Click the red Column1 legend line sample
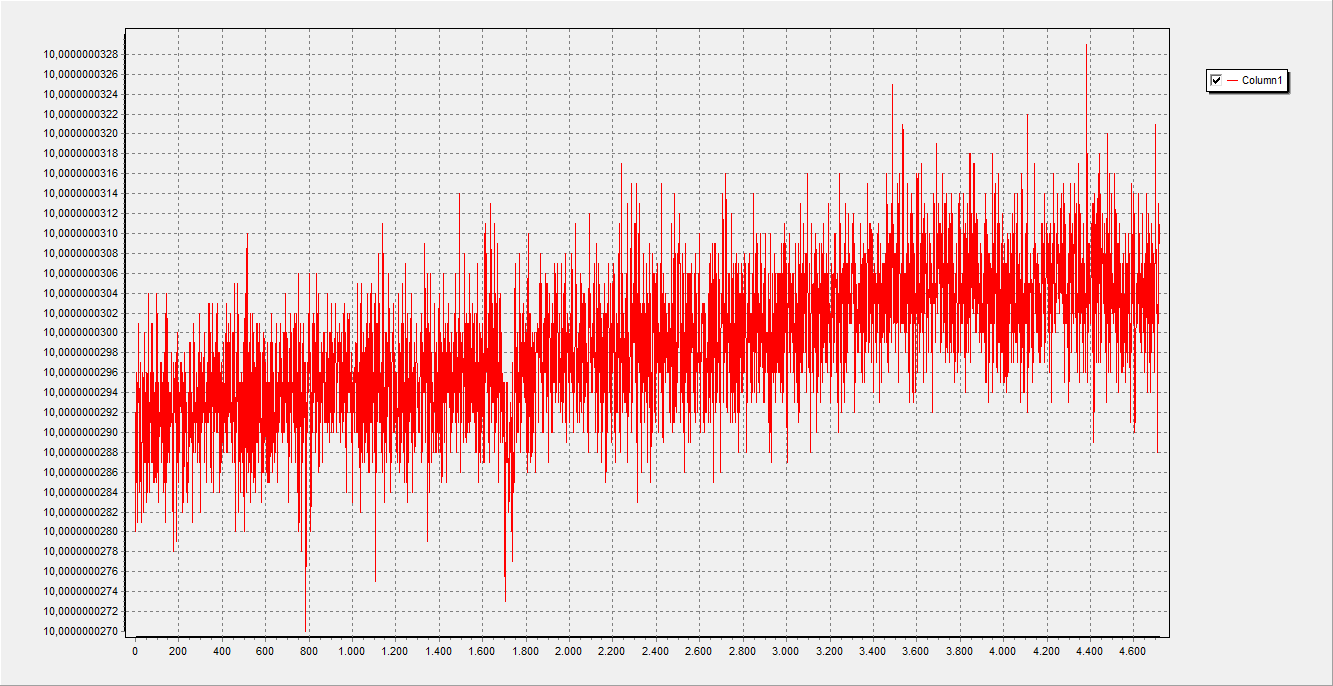This screenshot has height=686, width=1333. click(1232, 80)
